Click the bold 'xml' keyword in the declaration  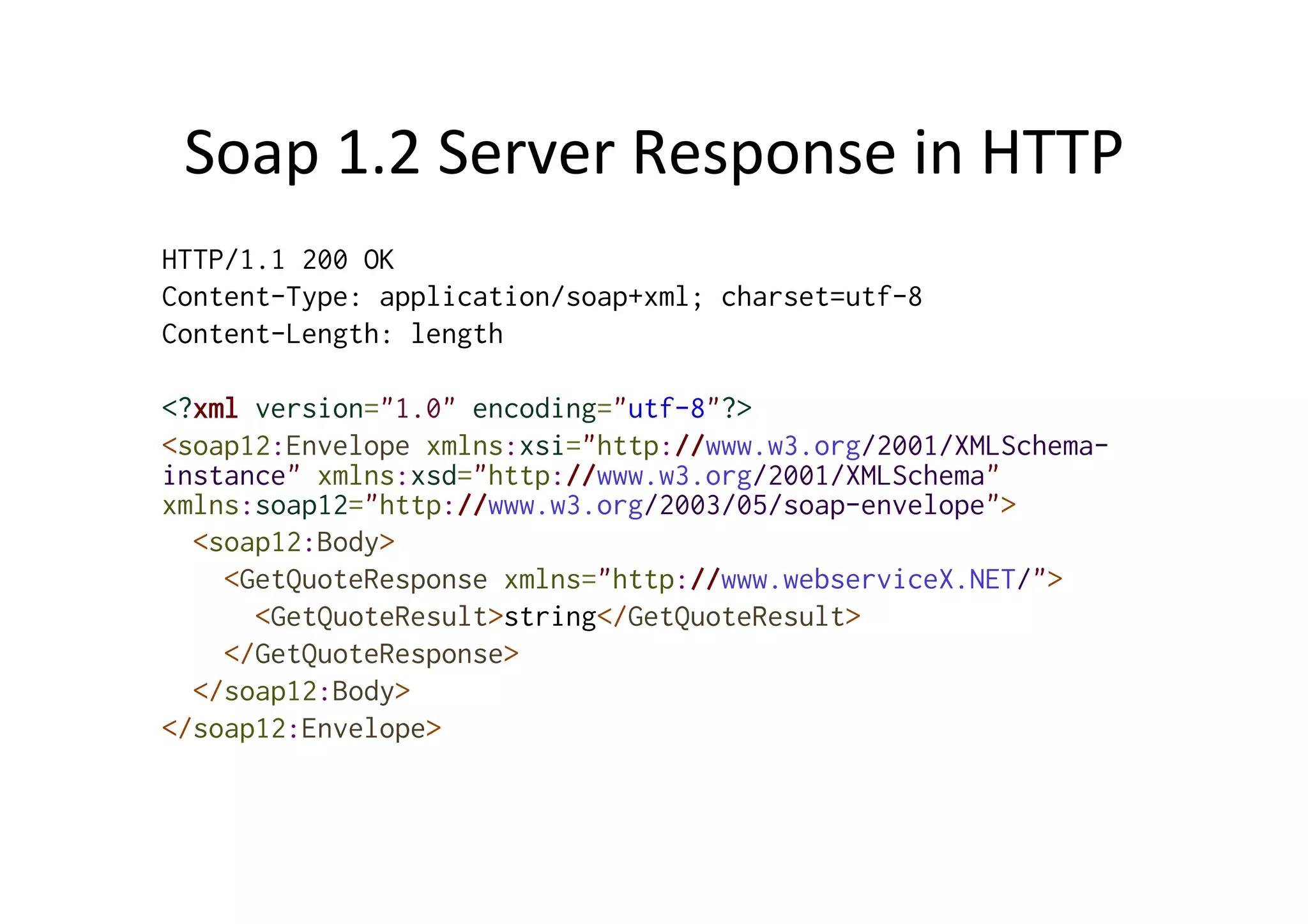pos(215,409)
